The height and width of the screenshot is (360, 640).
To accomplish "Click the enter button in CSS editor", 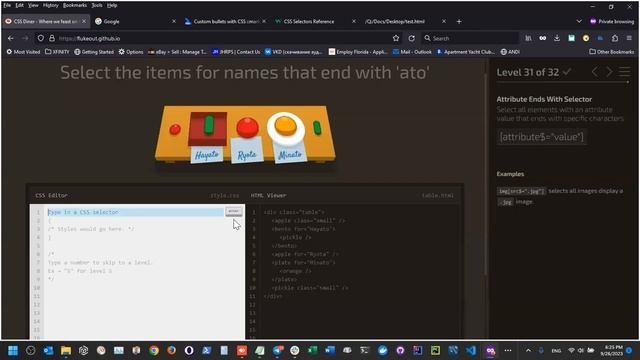I will click(233, 211).
